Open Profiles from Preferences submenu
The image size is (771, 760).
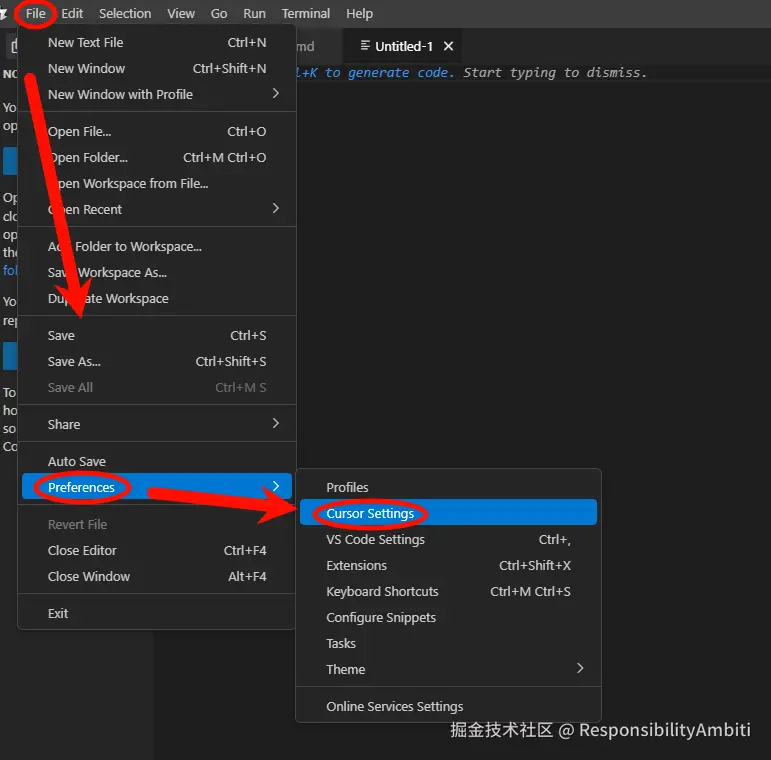tap(448, 488)
